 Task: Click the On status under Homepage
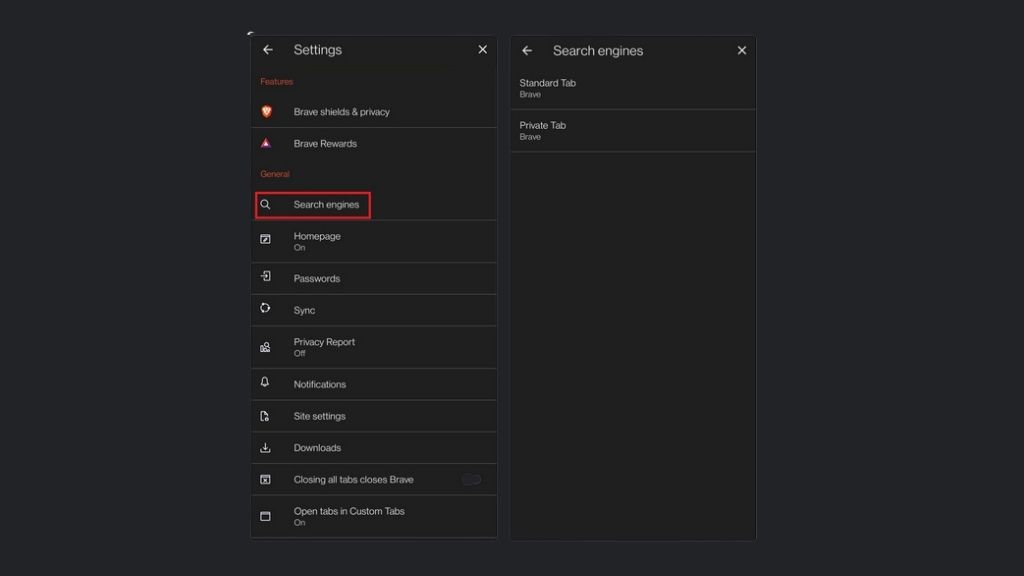tap(299, 248)
